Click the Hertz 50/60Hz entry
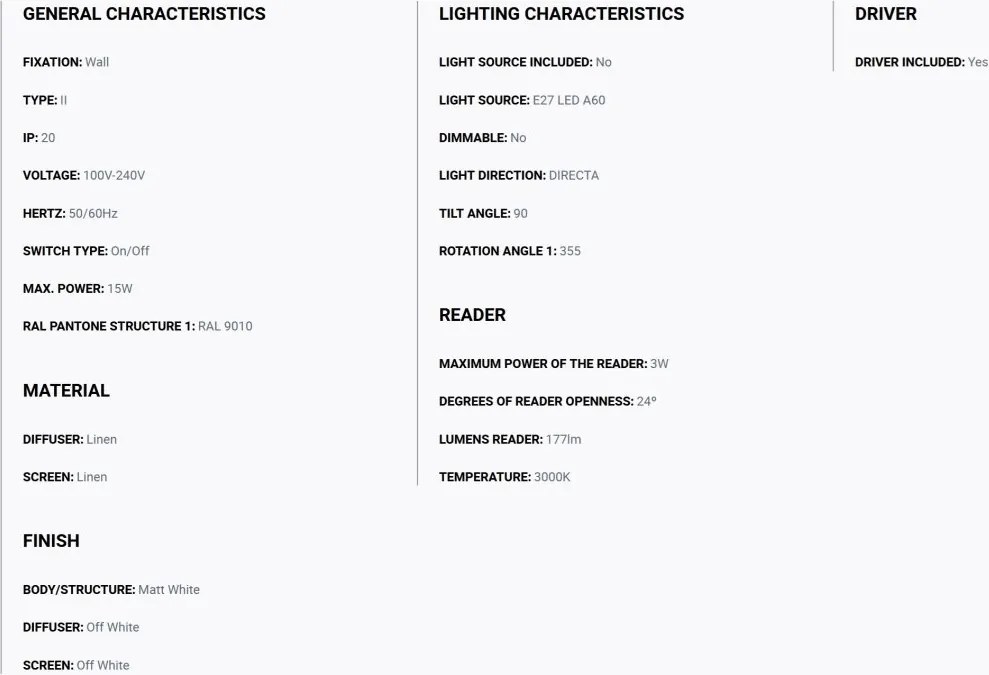This screenshot has height=675, width=989. click(70, 213)
